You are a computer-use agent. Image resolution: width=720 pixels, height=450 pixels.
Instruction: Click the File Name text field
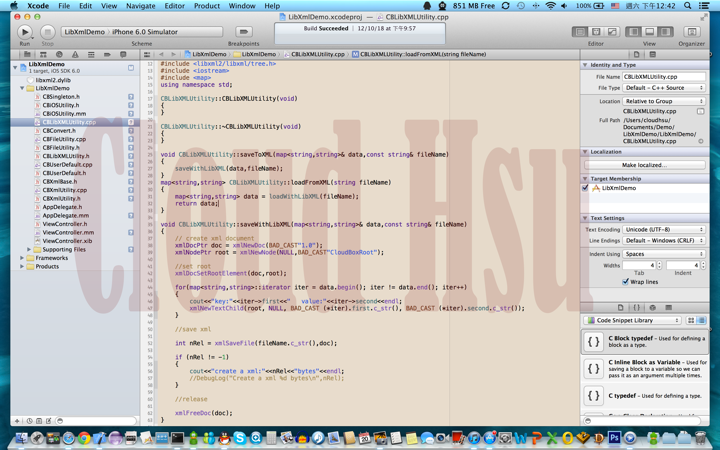coord(664,77)
